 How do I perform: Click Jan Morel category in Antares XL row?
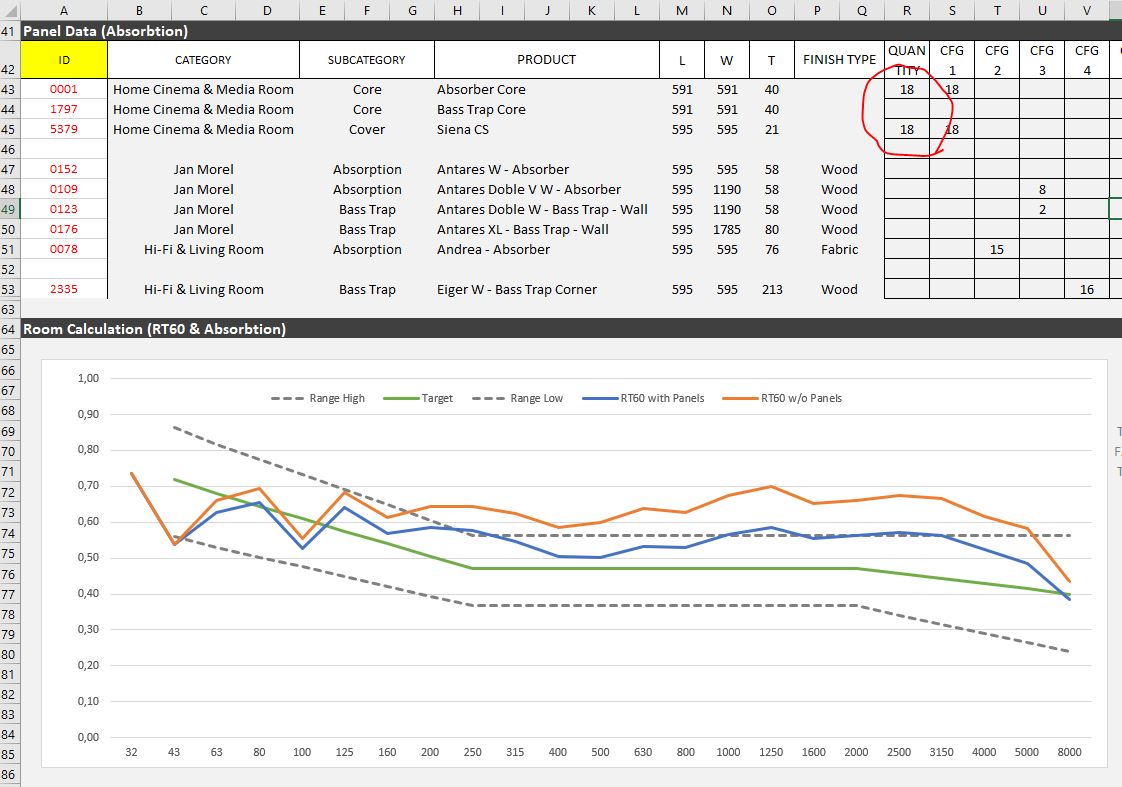(x=203, y=230)
